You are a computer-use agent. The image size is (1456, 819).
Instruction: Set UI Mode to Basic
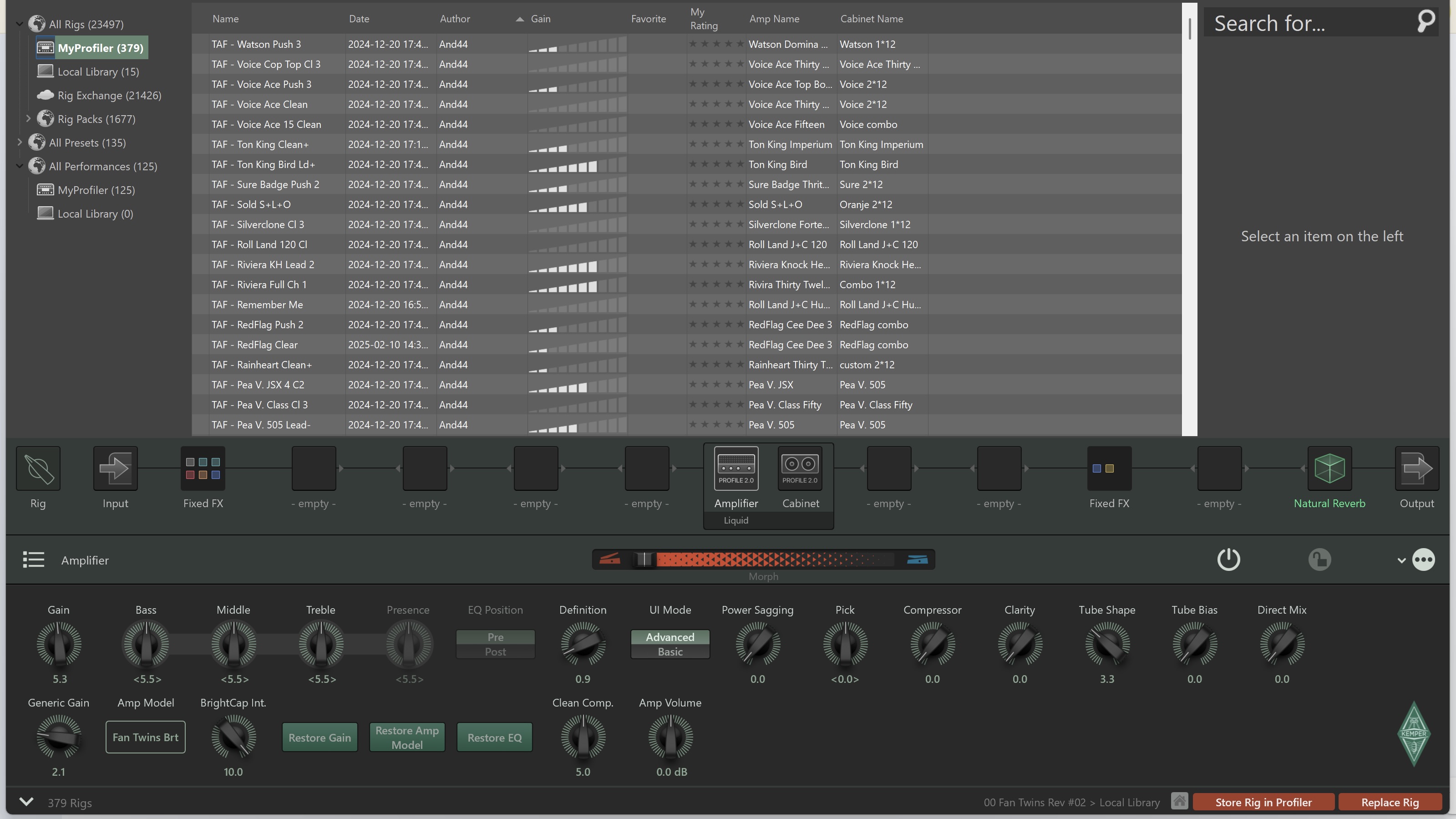click(x=670, y=652)
